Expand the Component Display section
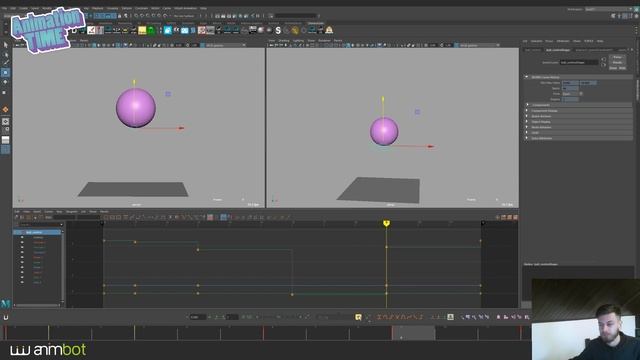Viewport: 640px width, 360px height. pos(527,111)
